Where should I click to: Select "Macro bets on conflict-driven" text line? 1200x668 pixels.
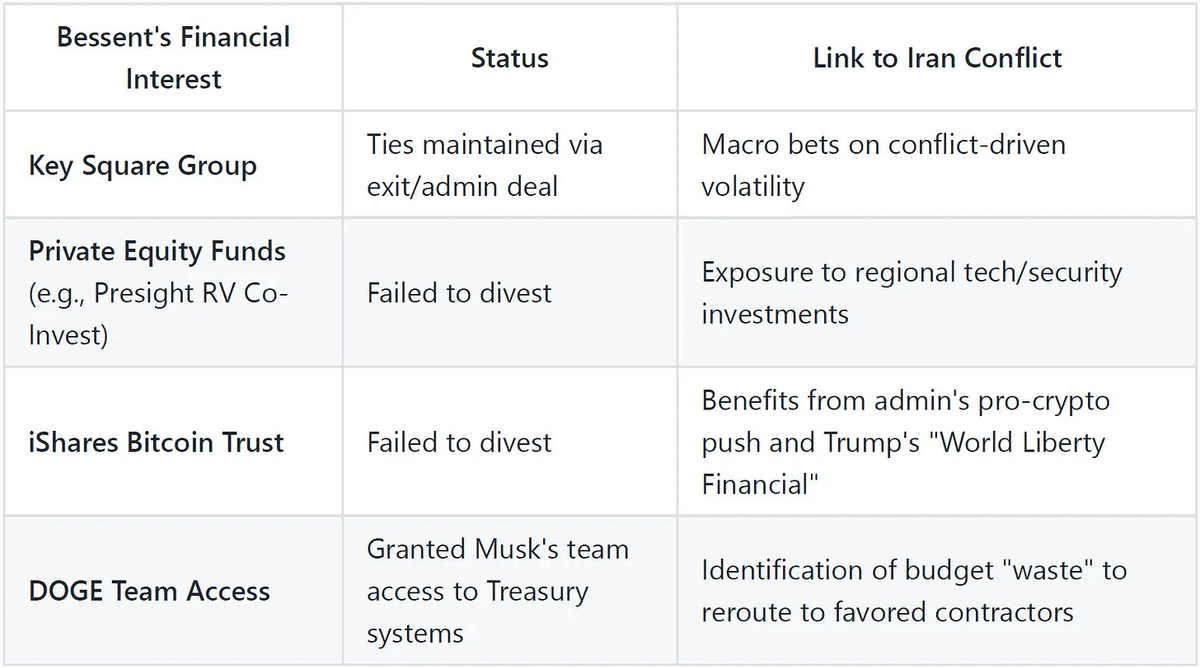tap(884, 145)
